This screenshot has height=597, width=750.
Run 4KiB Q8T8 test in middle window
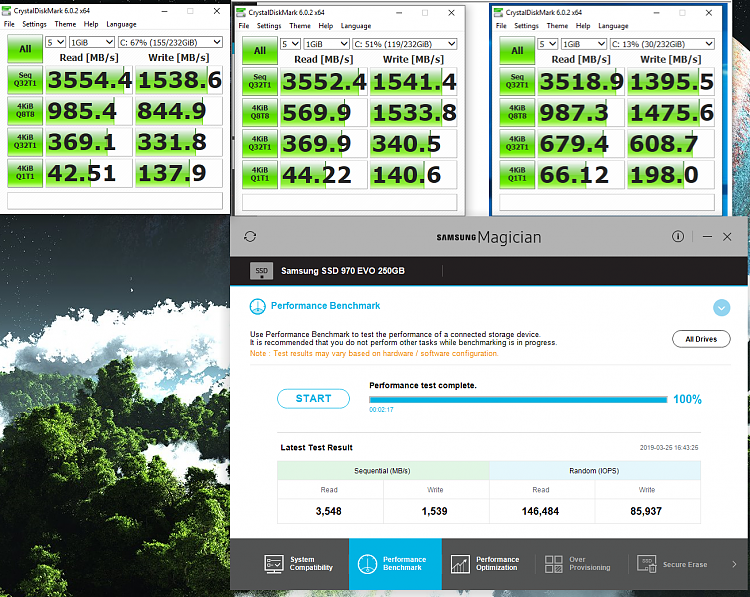click(260, 112)
